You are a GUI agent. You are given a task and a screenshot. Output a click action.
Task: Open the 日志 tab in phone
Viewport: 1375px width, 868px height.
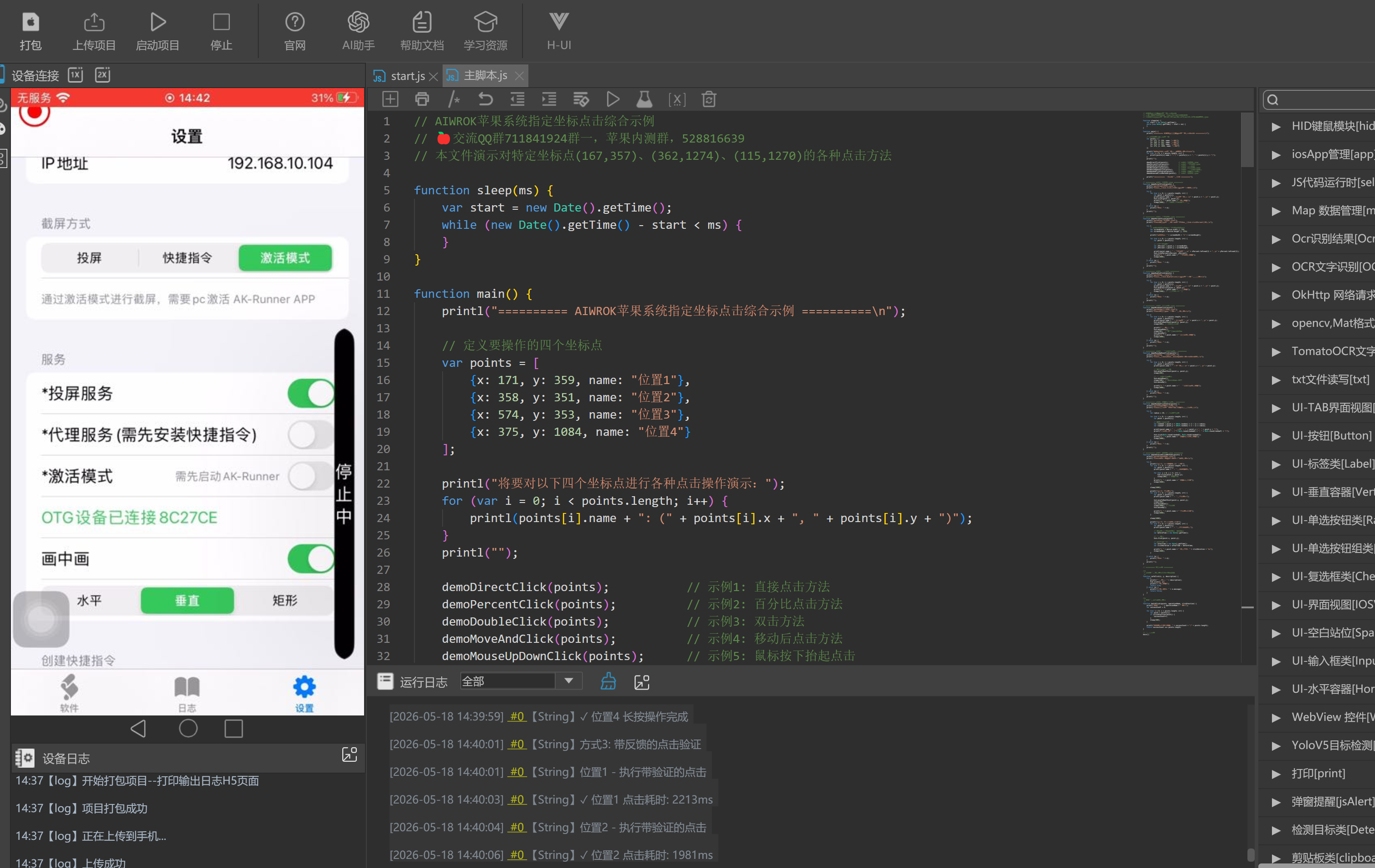point(187,693)
